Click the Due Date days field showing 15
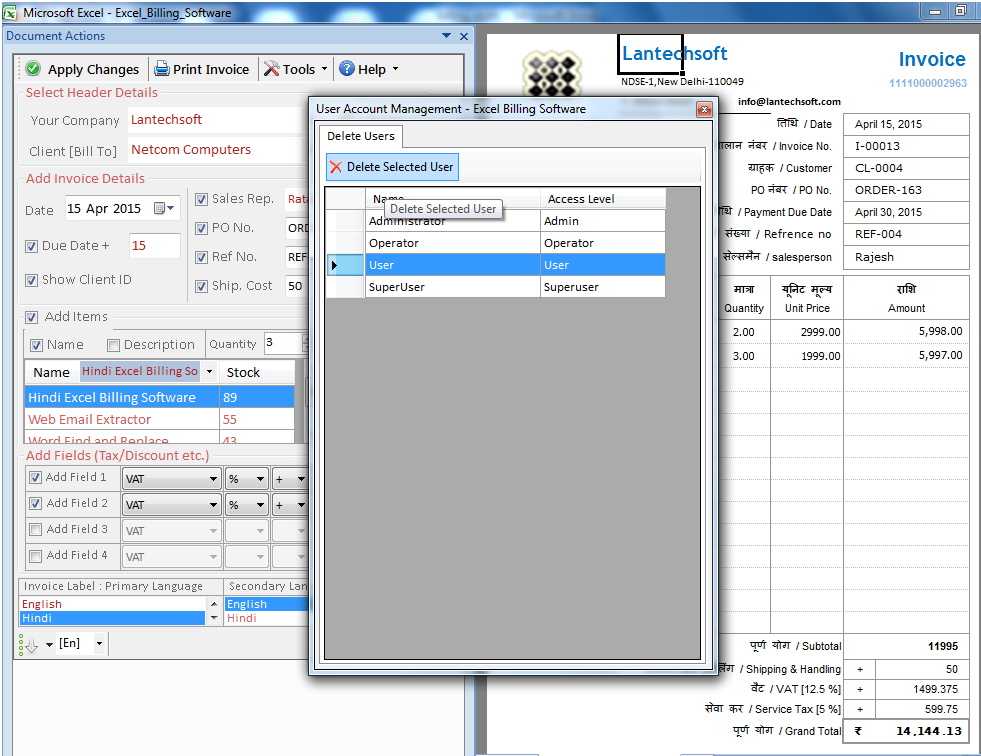The height and width of the screenshot is (756, 981). click(x=154, y=246)
